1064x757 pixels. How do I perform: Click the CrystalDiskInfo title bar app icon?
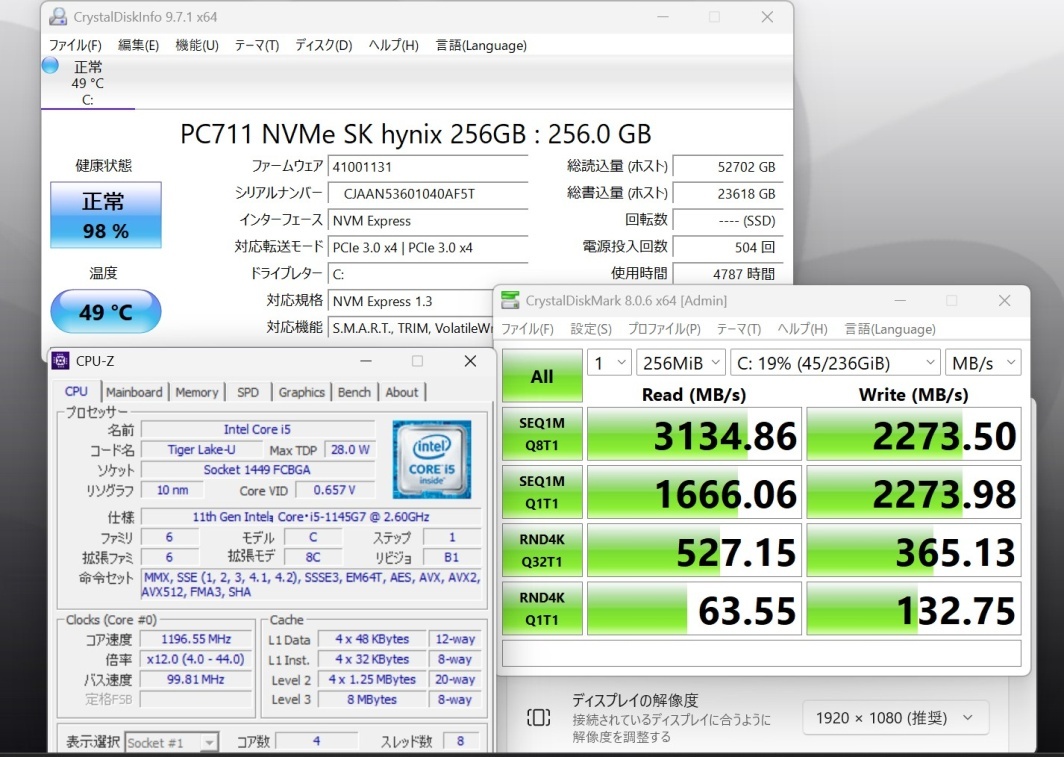(59, 17)
